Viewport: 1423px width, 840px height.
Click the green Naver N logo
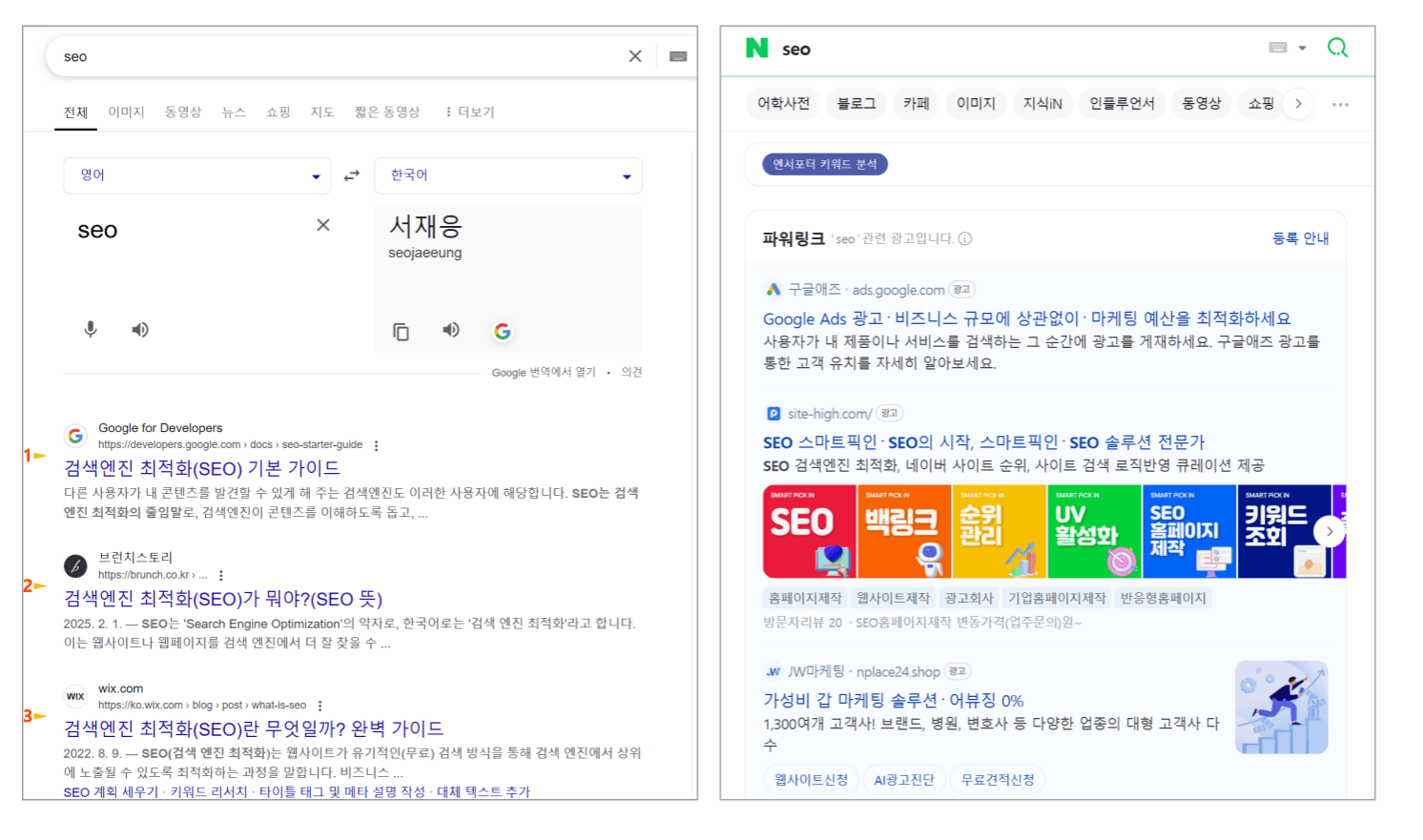[757, 48]
